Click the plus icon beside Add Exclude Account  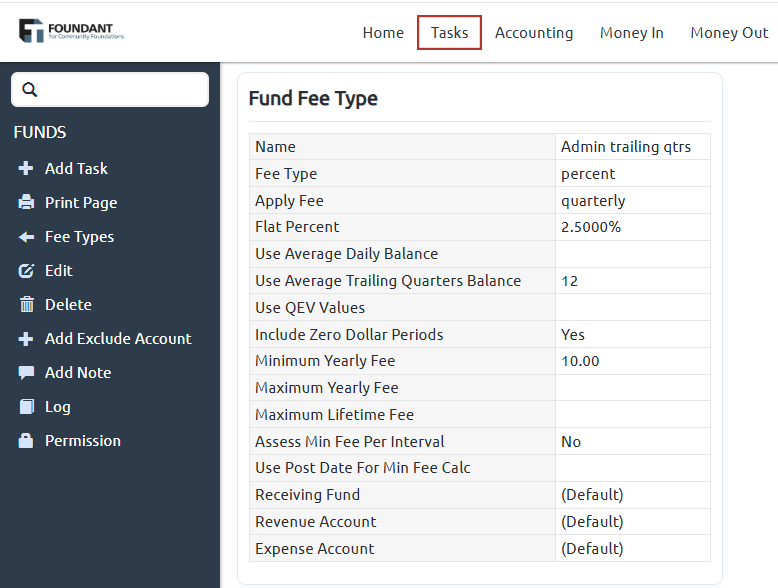click(x=26, y=339)
